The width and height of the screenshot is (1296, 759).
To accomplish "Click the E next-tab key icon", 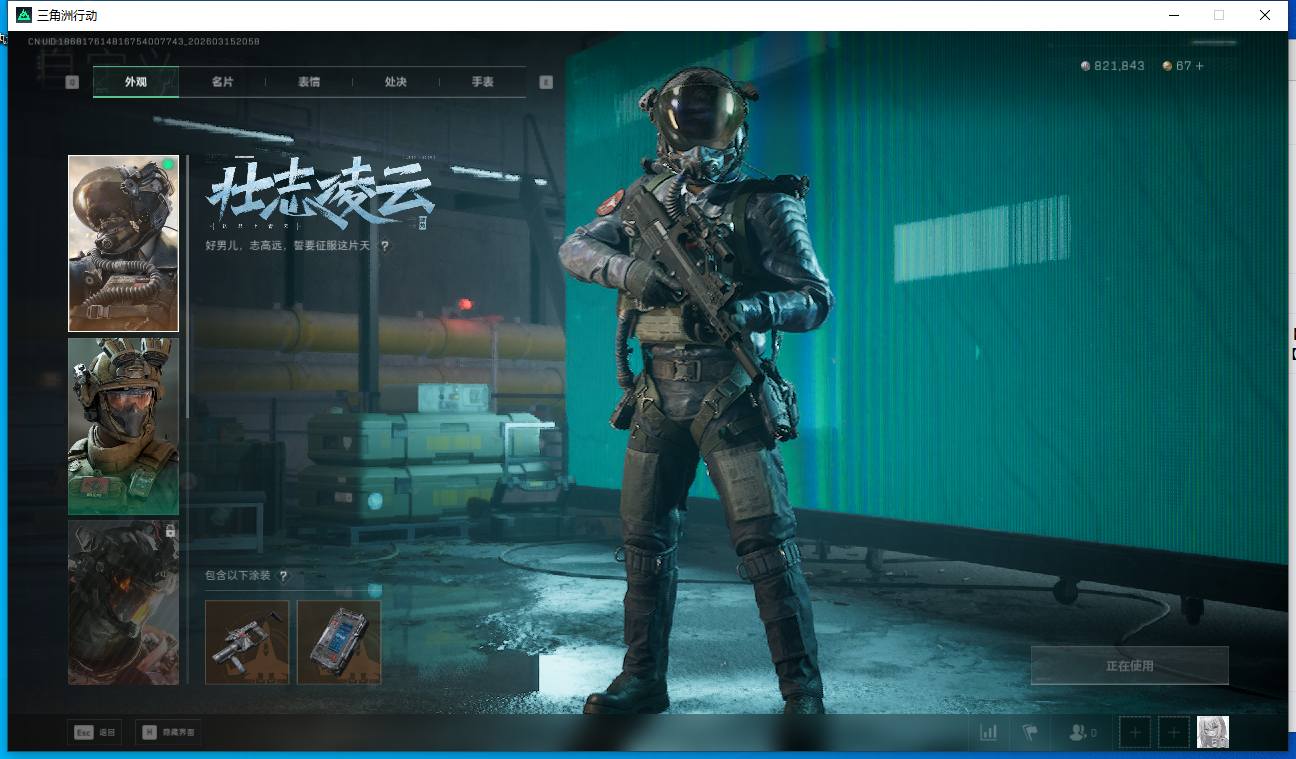I will coord(546,82).
